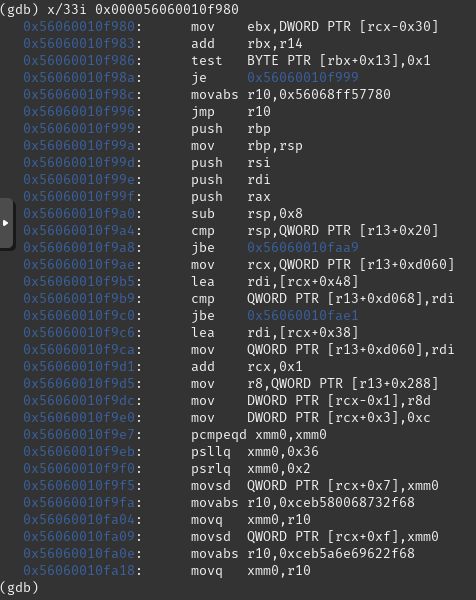Click the 'lea rdi,[rcx+0x38]' instruction
476x600 pixels.
point(275,333)
